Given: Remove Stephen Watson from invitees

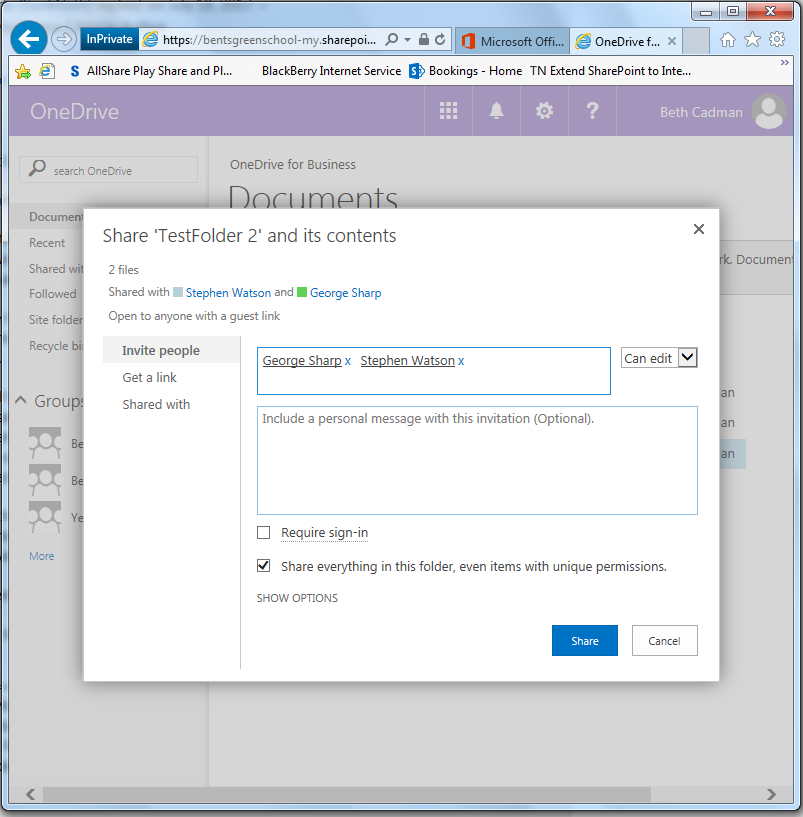Looking at the screenshot, I should point(461,361).
